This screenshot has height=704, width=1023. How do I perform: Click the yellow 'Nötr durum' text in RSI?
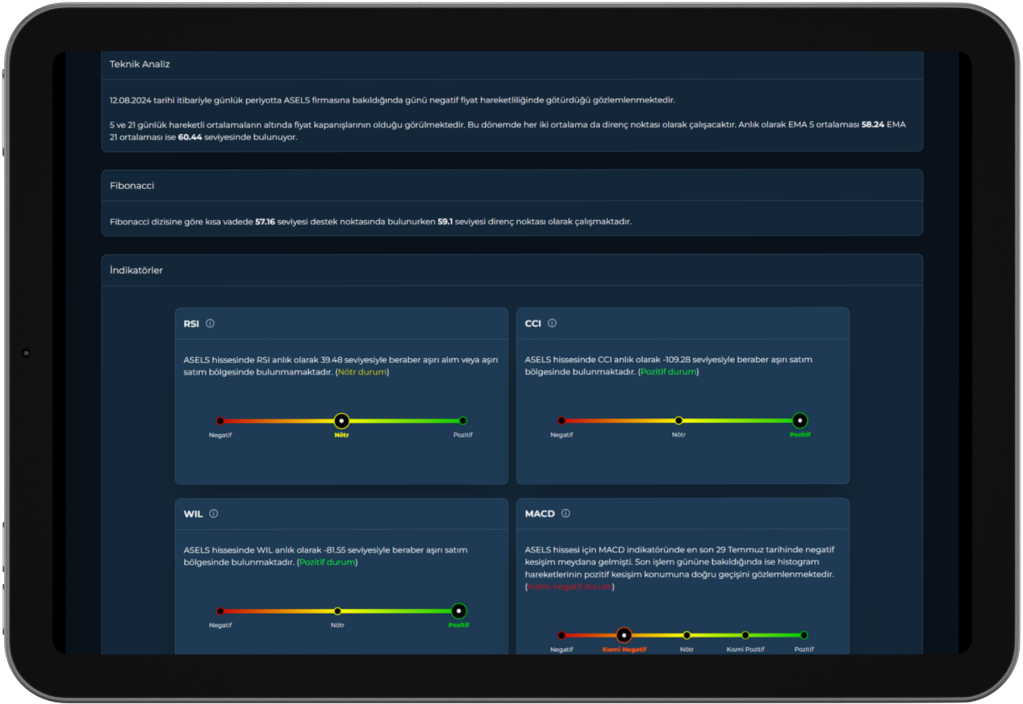pos(362,372)
